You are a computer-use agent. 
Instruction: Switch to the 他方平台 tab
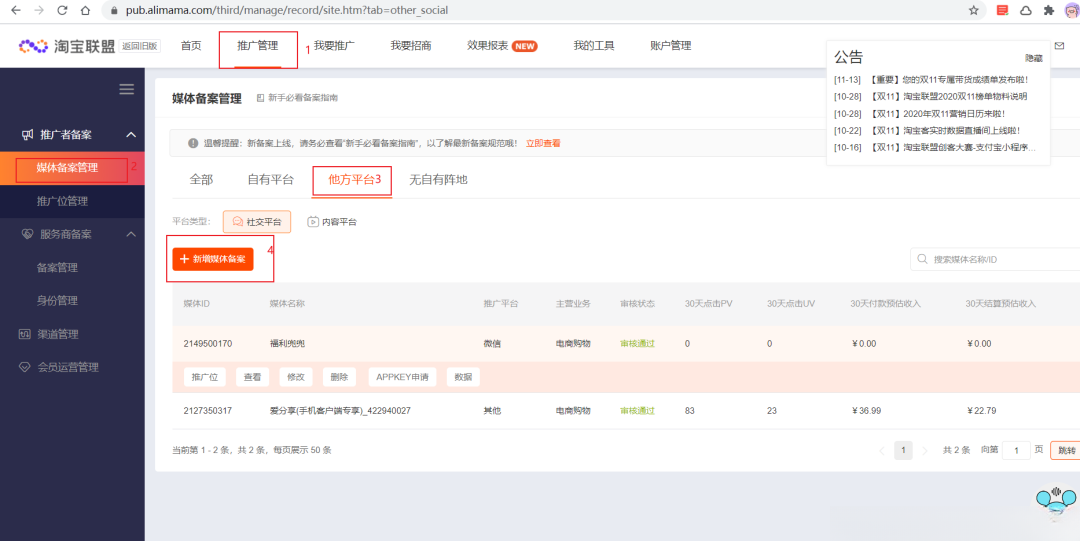(x=351, y=180)
